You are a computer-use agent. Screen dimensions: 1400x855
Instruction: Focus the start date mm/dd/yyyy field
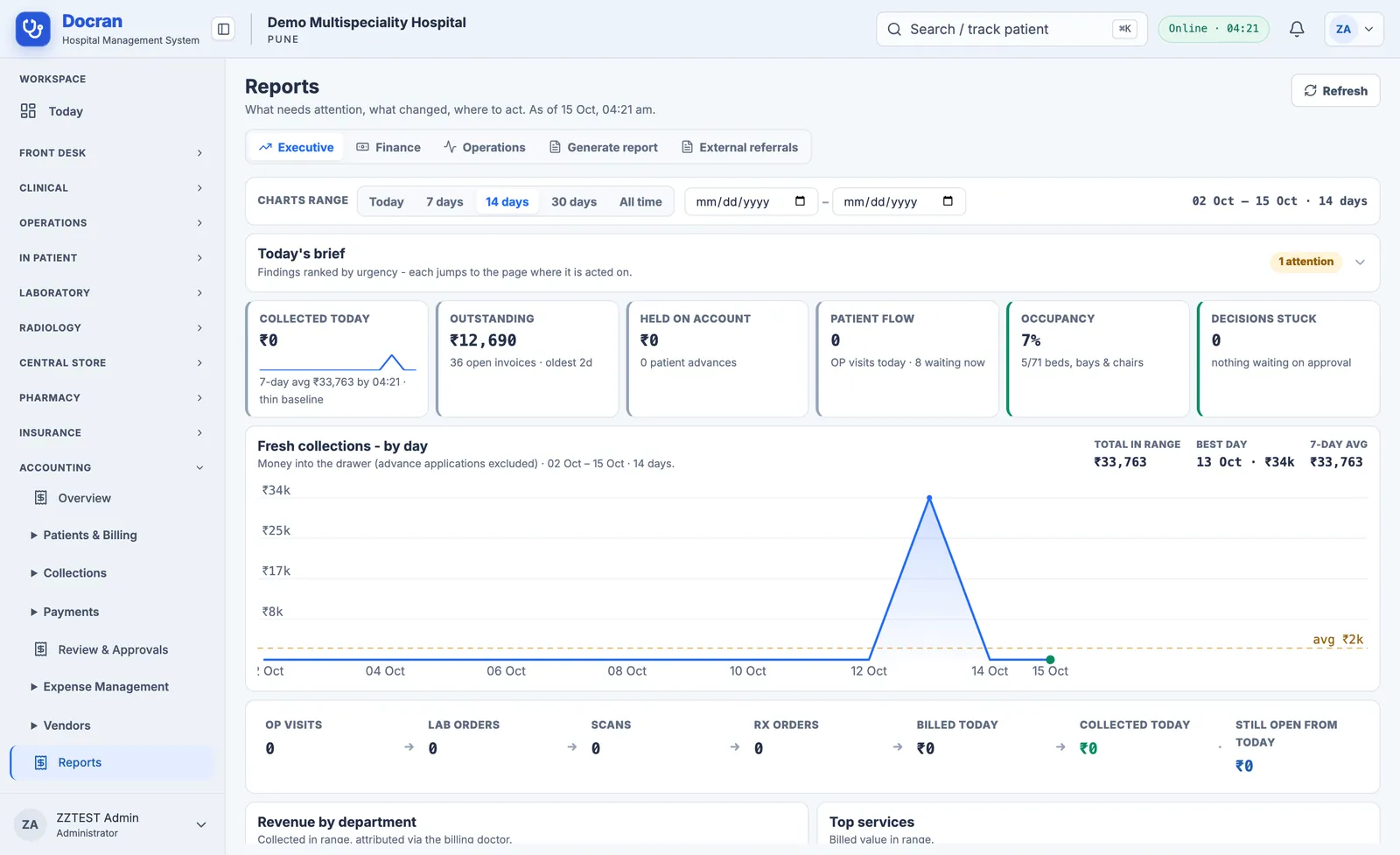click(751, 201)
